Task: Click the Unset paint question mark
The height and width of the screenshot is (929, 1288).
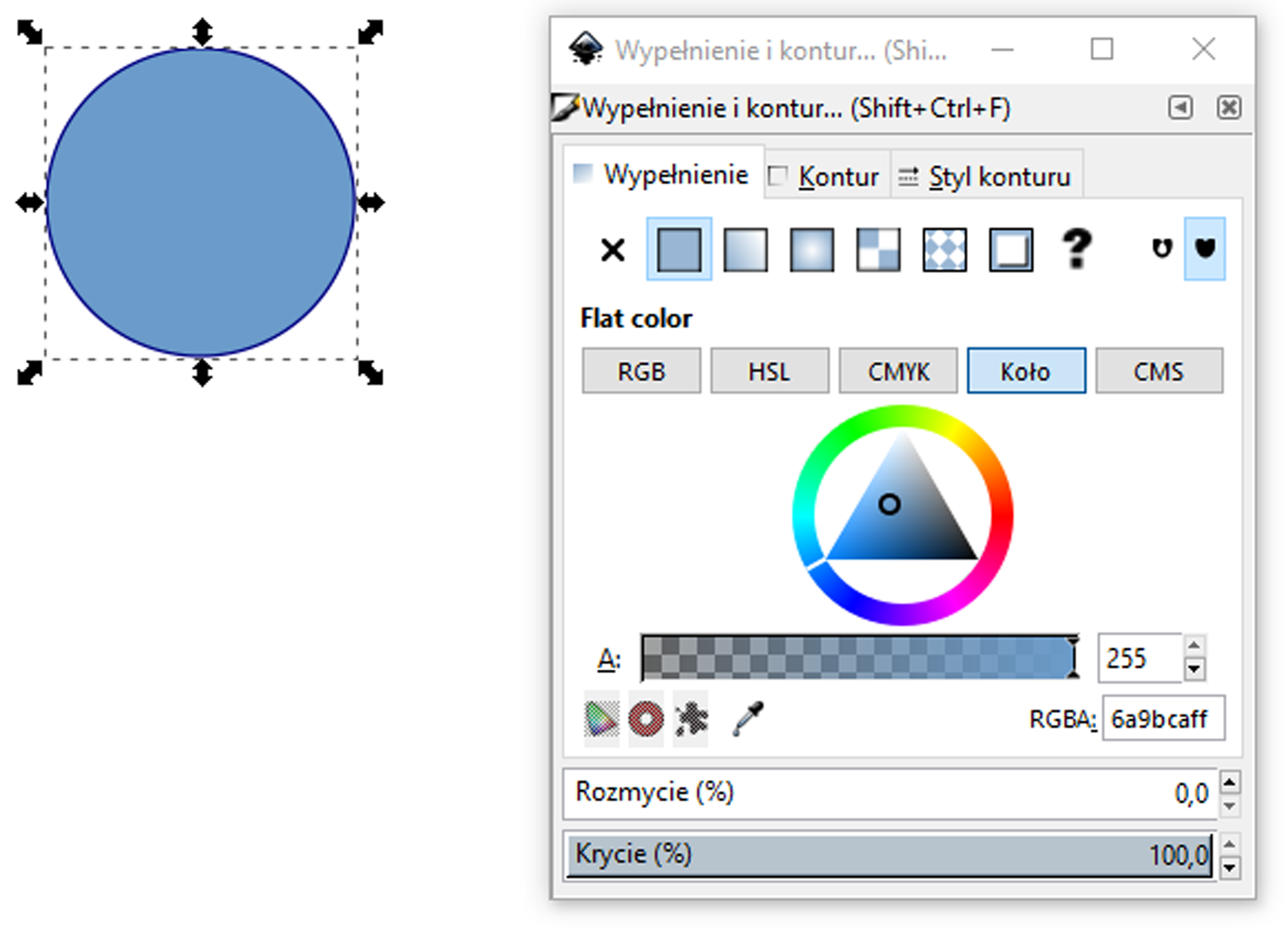Action: click(x=1077, y=249)
